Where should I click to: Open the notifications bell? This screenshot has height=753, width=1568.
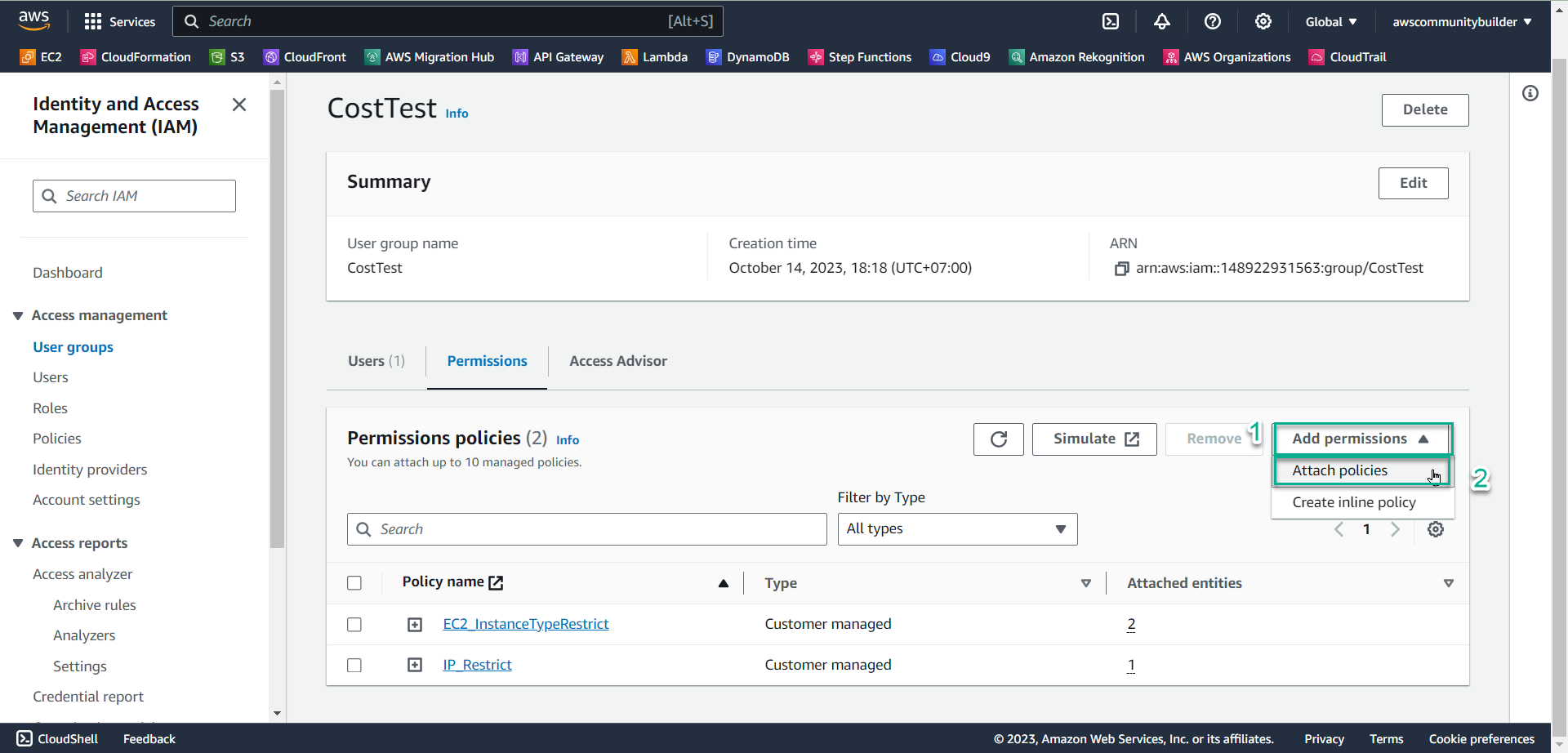(x=1161, y=21)
